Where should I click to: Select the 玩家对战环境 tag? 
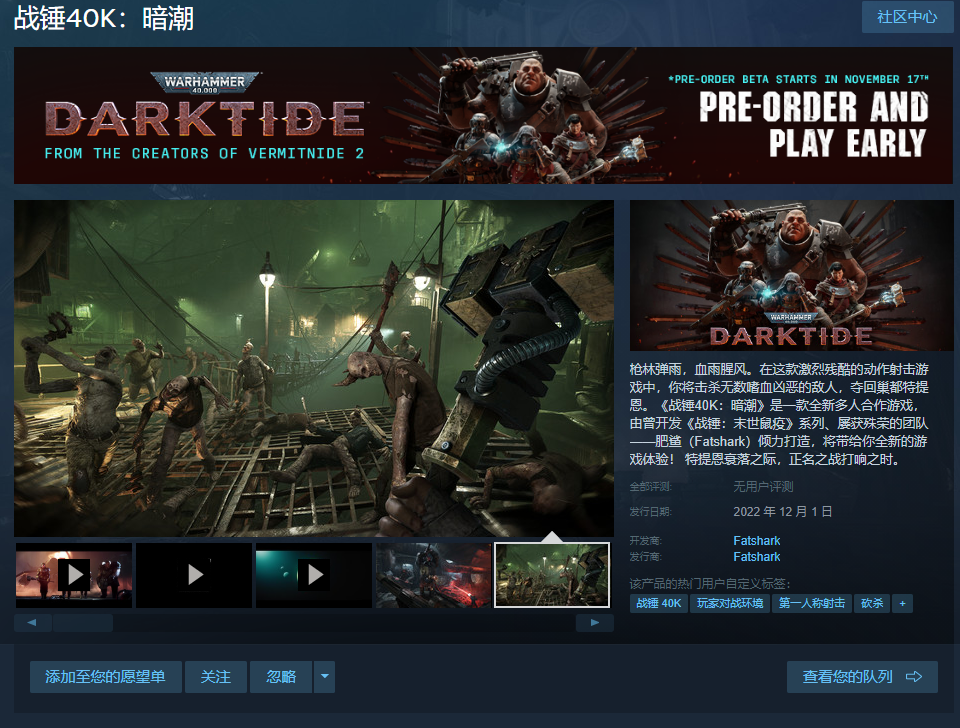[730, 603]
